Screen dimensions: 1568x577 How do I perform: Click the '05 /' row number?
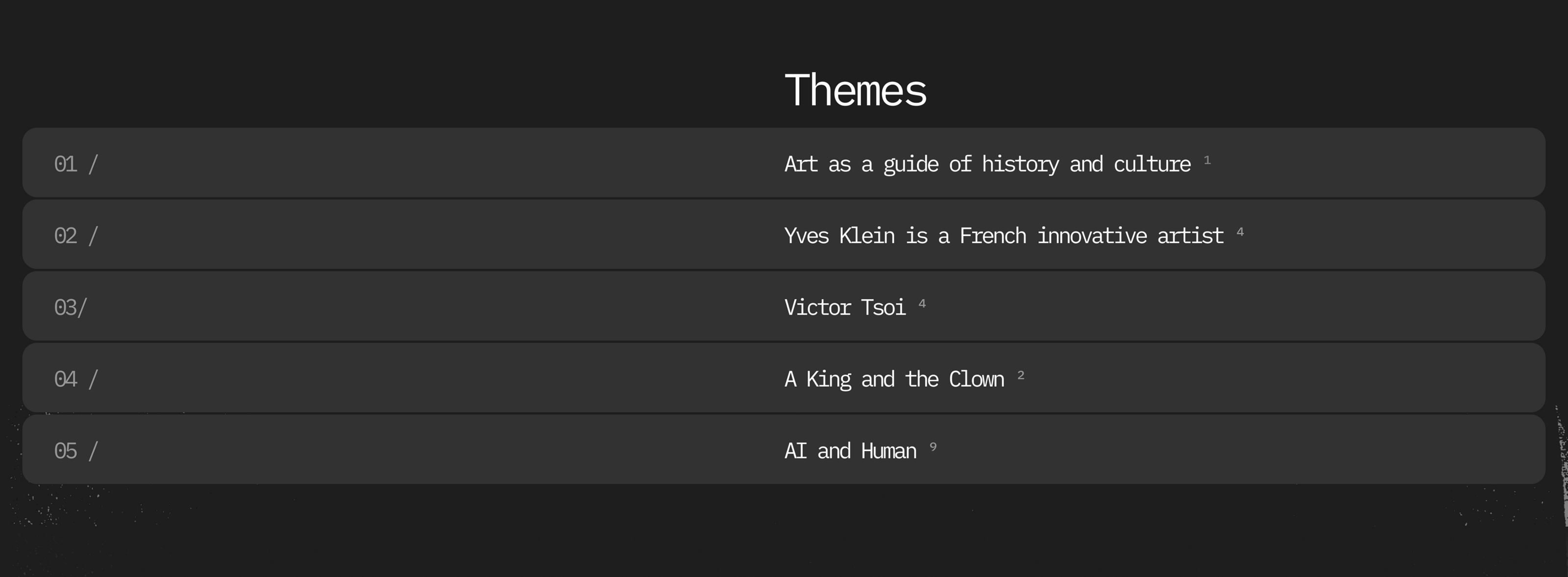coord(75,451)
